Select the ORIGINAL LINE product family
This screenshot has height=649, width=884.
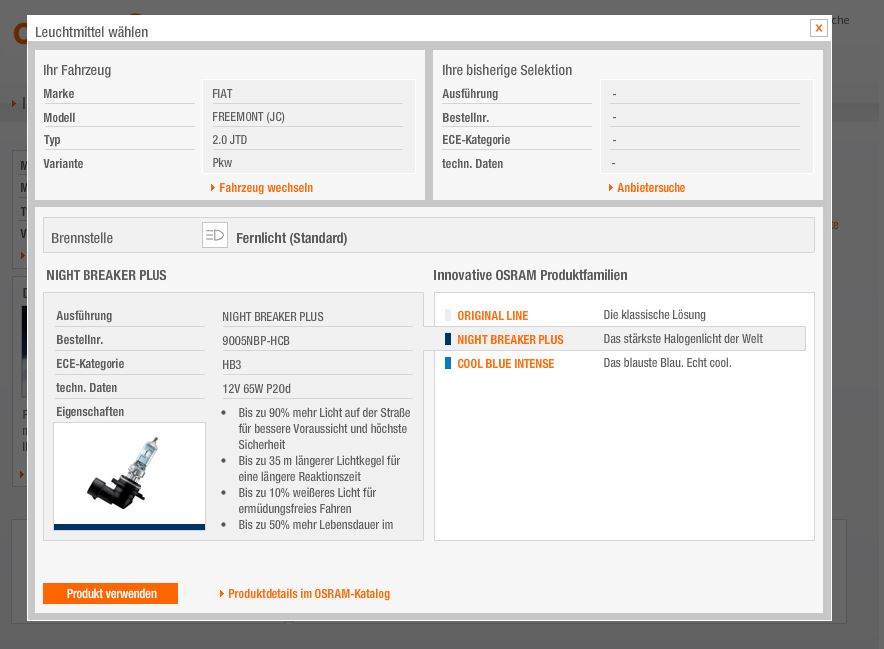pyautogui.click(x=492, y=316)
